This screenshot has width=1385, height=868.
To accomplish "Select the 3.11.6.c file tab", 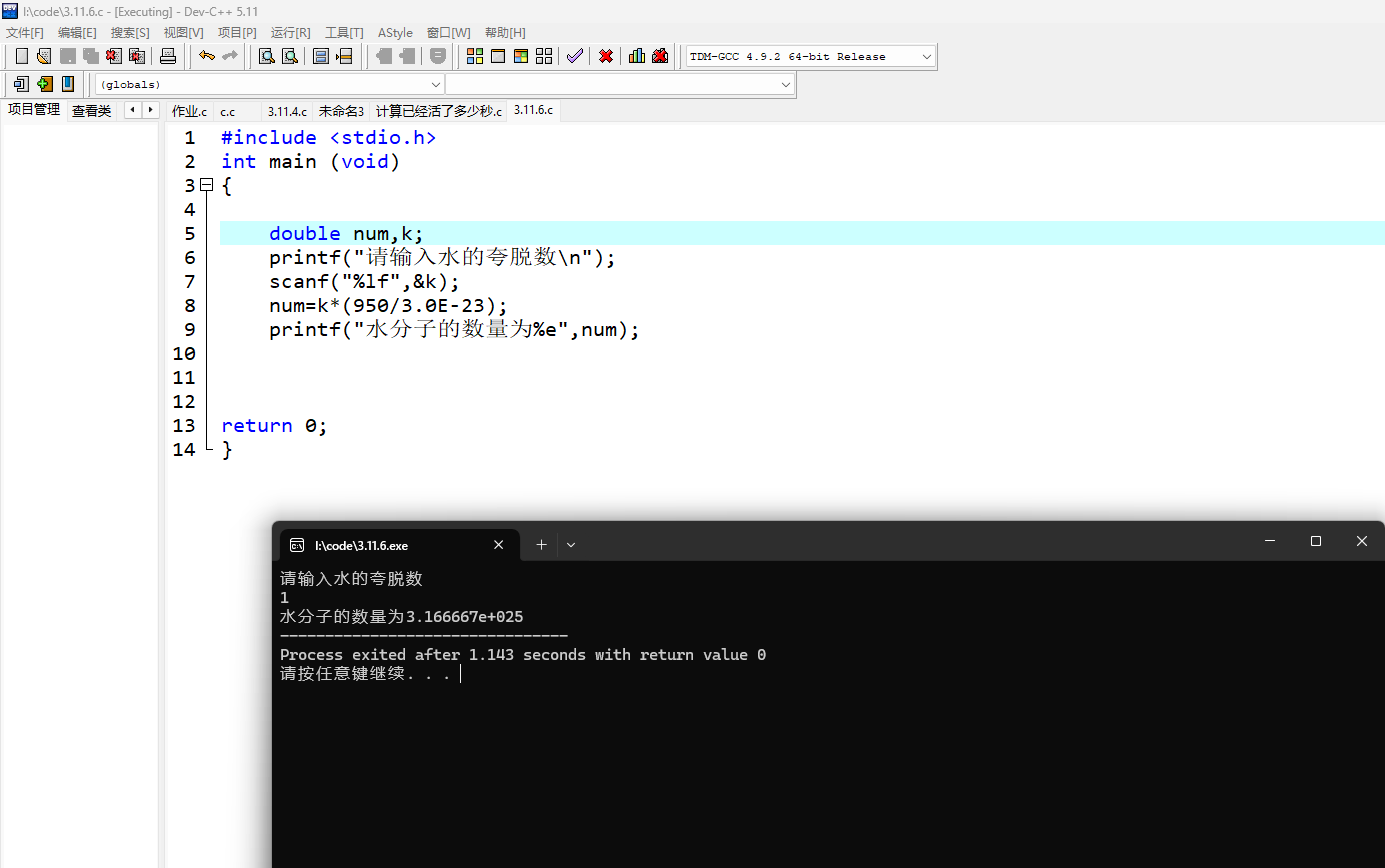I will tap(533, 110).
